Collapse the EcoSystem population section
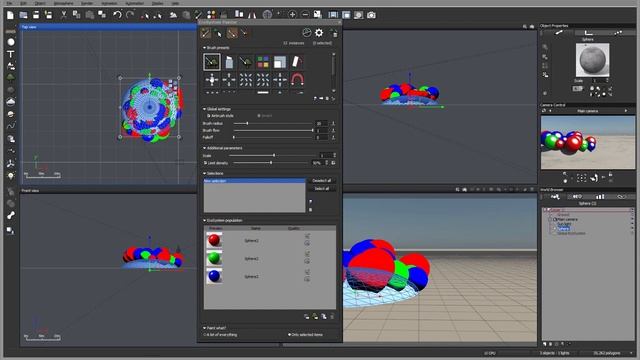 coord(204,220)
